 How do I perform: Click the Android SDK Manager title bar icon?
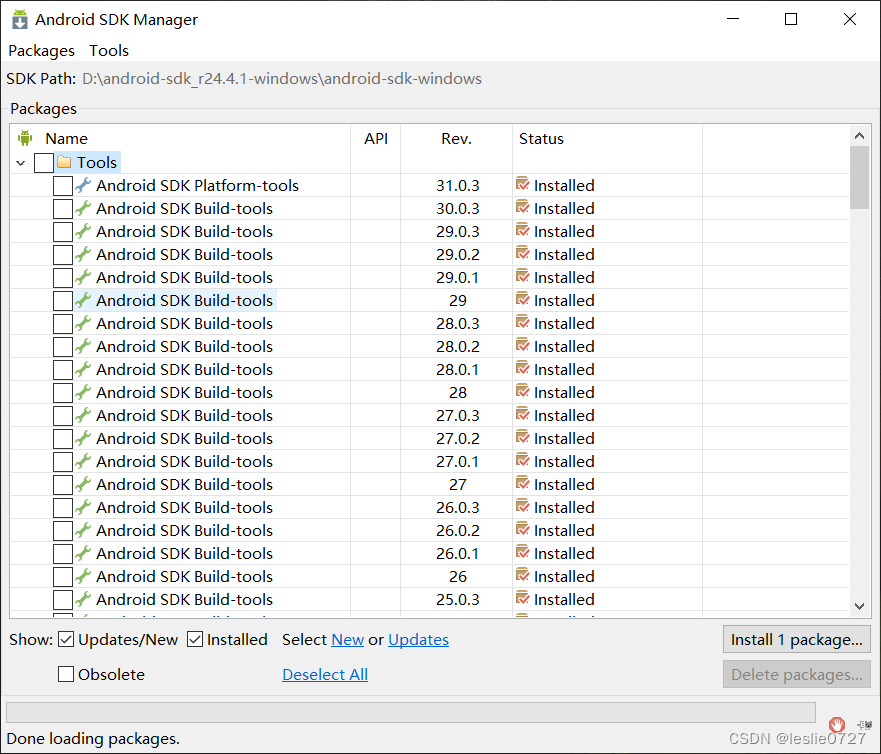point(20,19)
